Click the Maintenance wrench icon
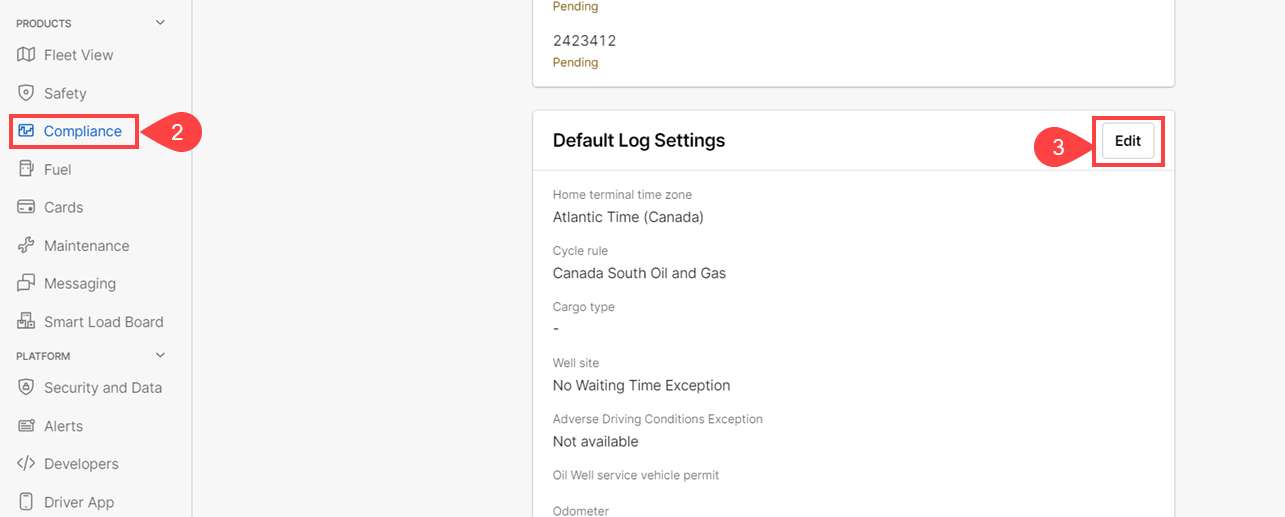 coord(27,246)
